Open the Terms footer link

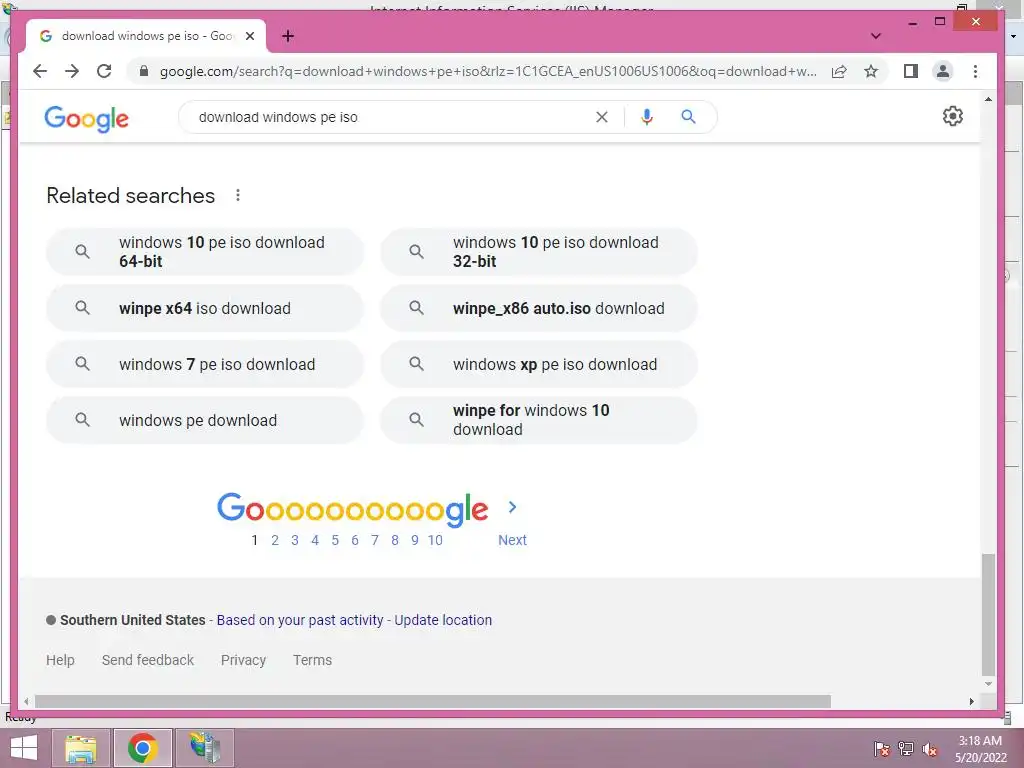tap(312, 660)
